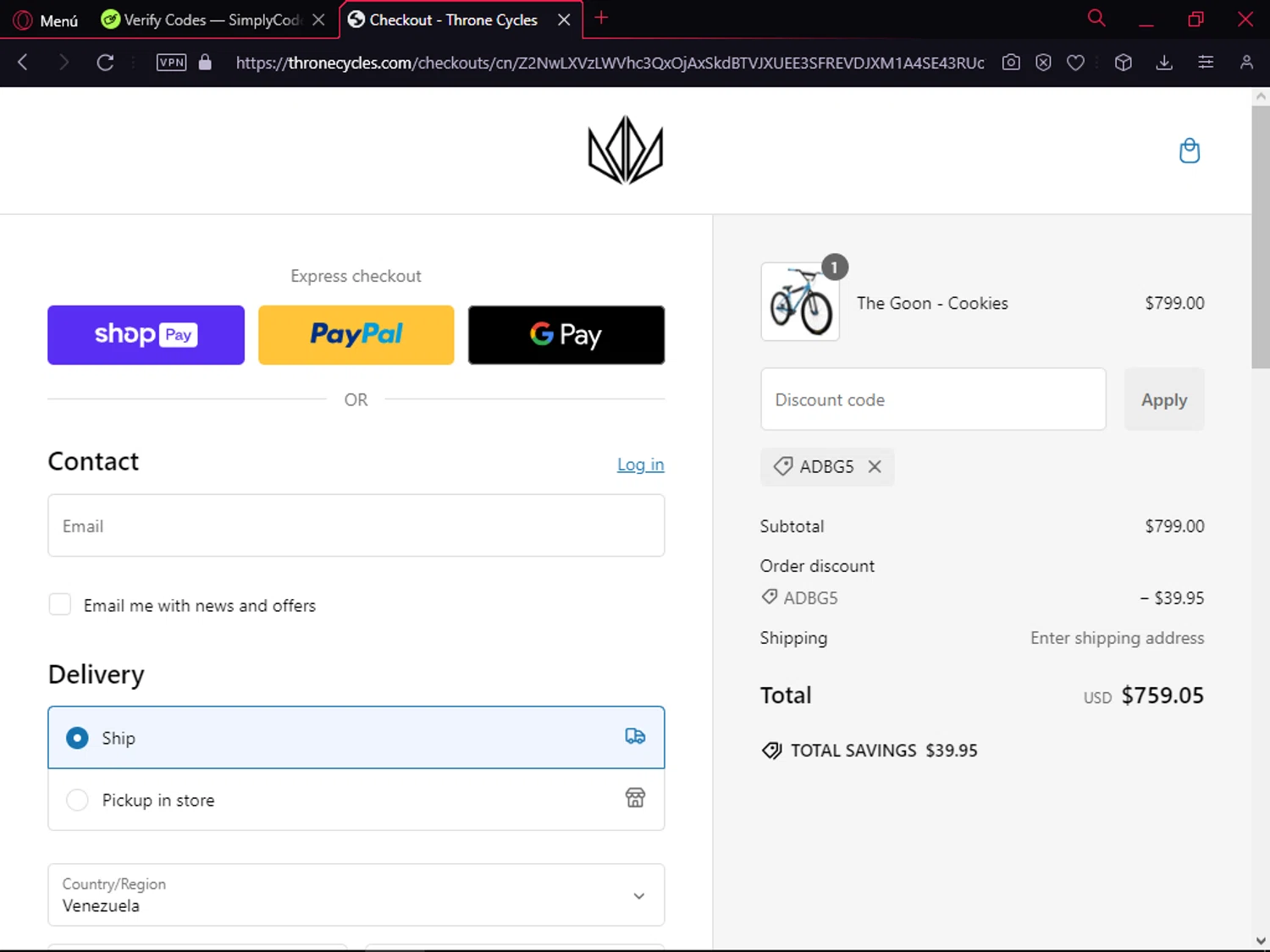Select the Checkout Throne Cycles tab
The width and height of the screenshot is (1270, 952).
pos(453,19)
